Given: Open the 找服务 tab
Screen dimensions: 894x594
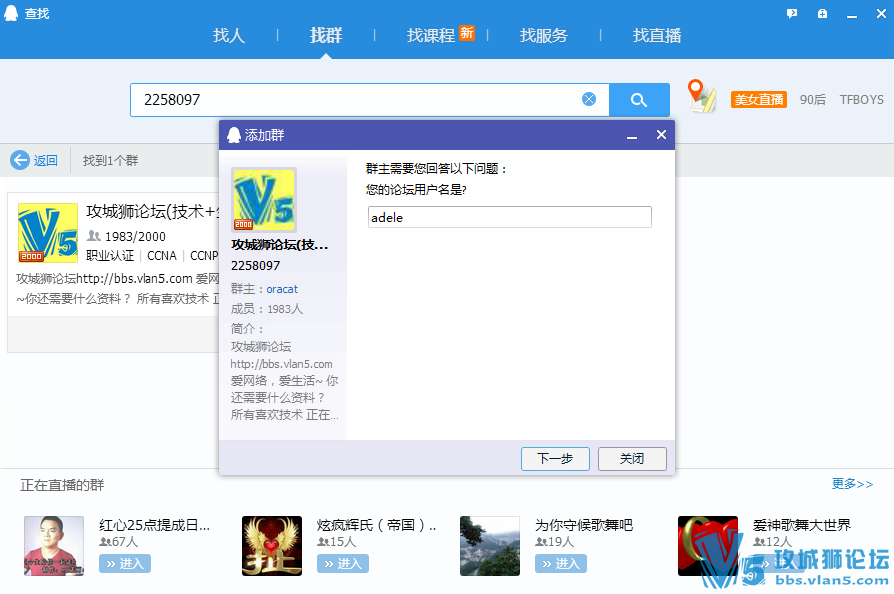Looking at the screenshot, I should 543,35.
